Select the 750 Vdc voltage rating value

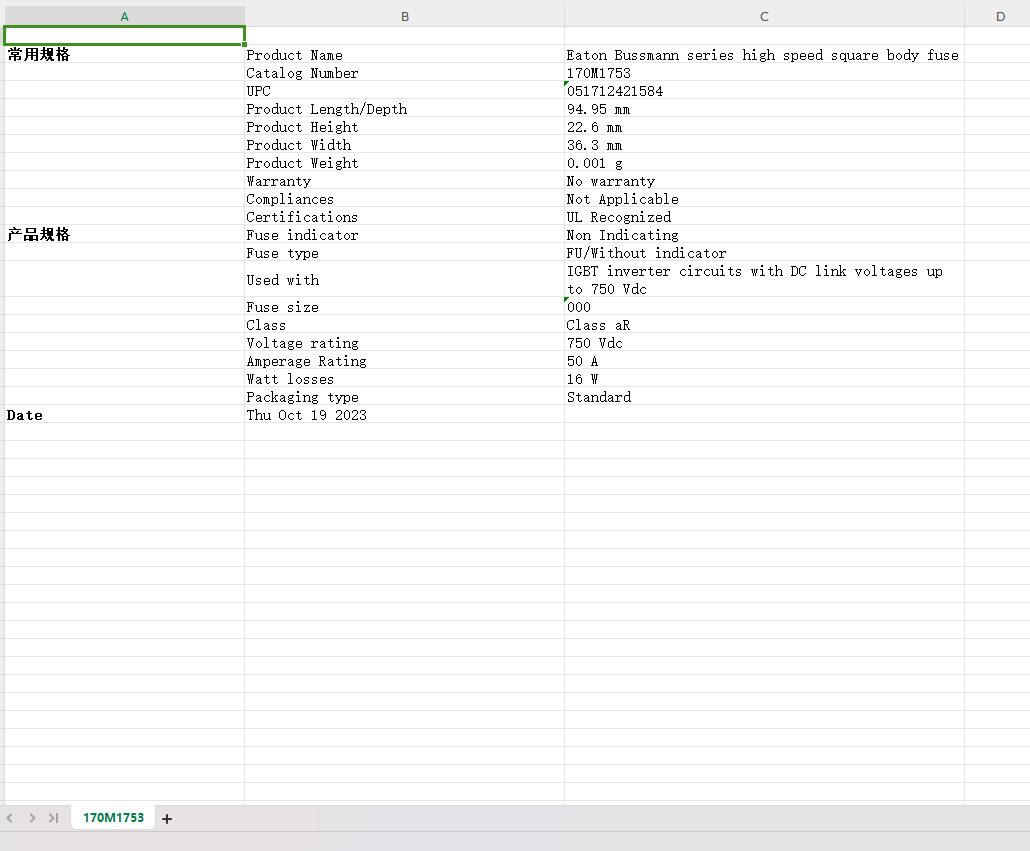click(x=764, y=343)
